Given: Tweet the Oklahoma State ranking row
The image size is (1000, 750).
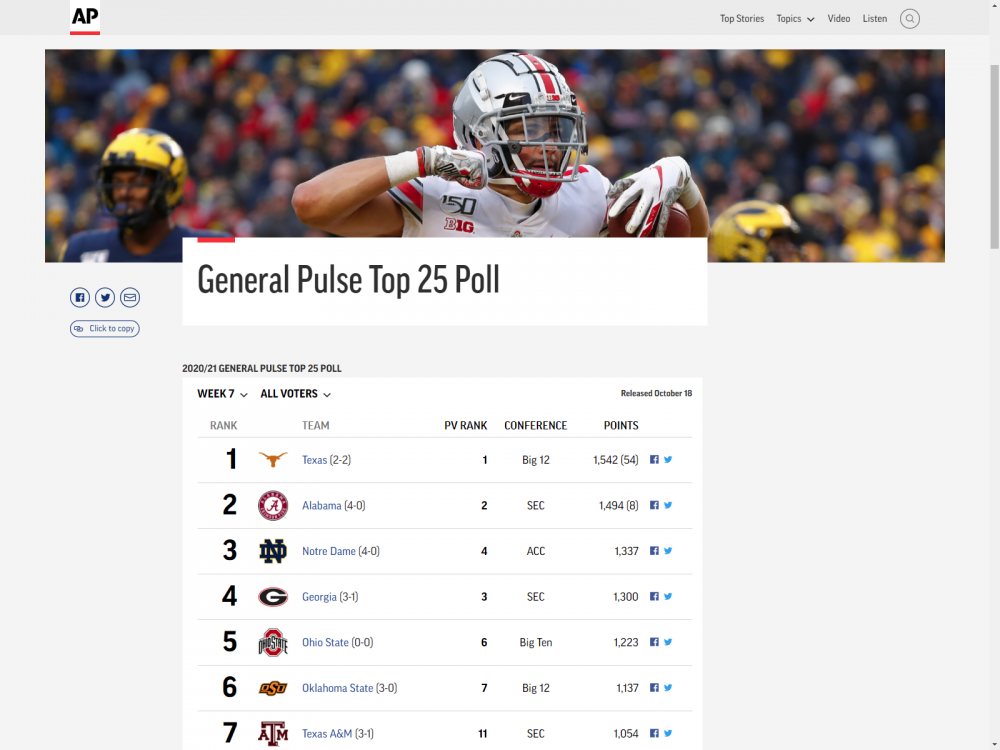Looking at the screenshot, I should pyautogui.click(x=668, y=688).
